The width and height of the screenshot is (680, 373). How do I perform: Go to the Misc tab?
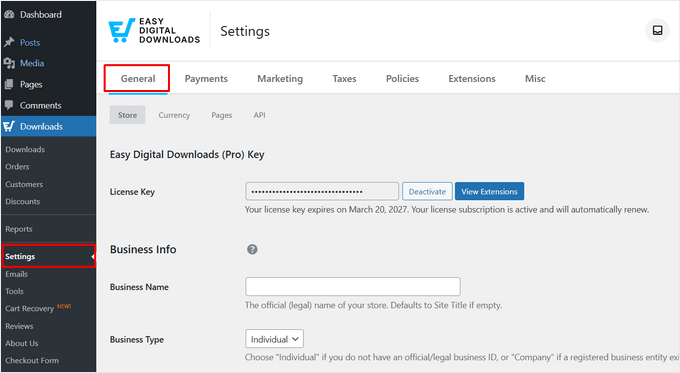tap(535, 79)
